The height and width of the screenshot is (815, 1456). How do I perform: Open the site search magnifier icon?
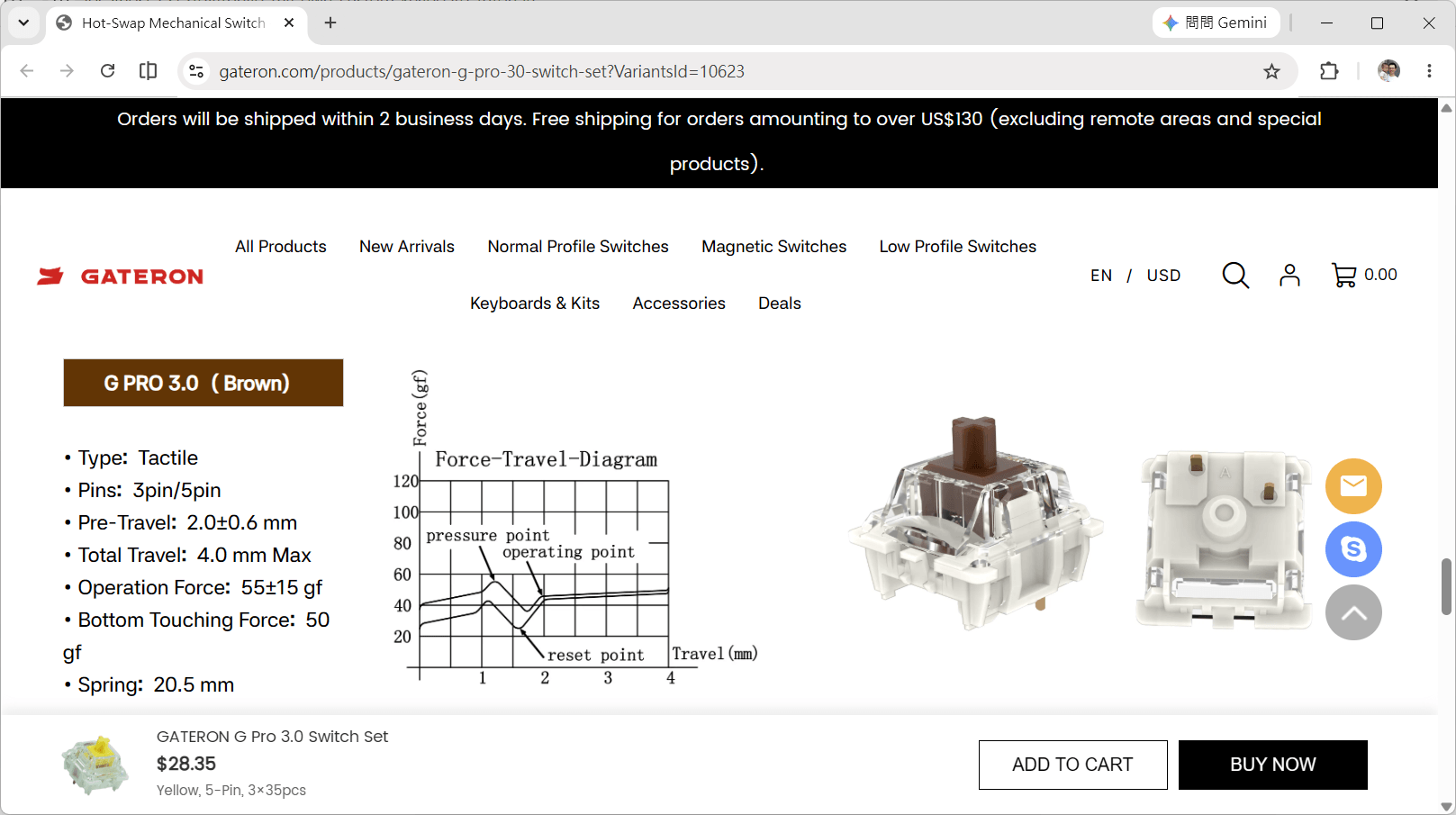pyautogui.click(x=1235, y=275)
